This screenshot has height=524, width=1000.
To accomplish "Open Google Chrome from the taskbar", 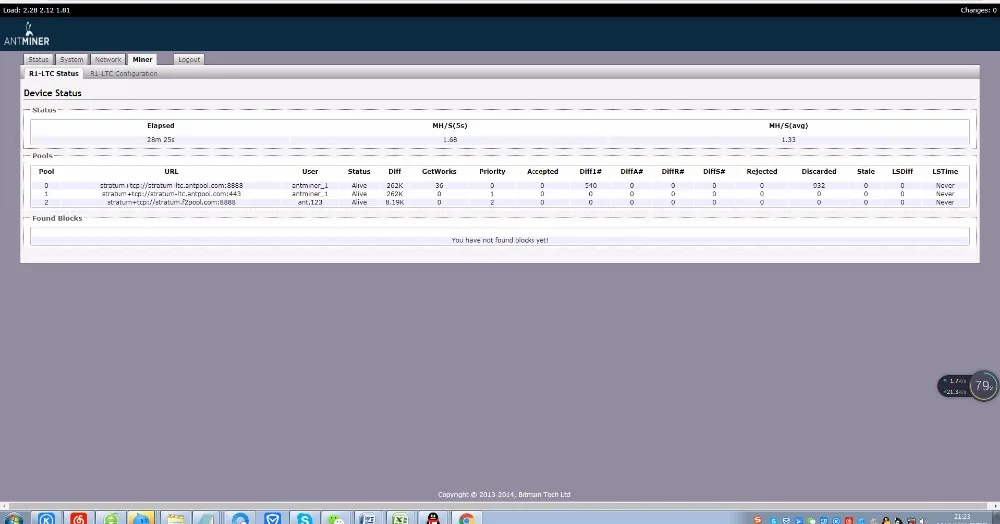I will tap(466, 518).
